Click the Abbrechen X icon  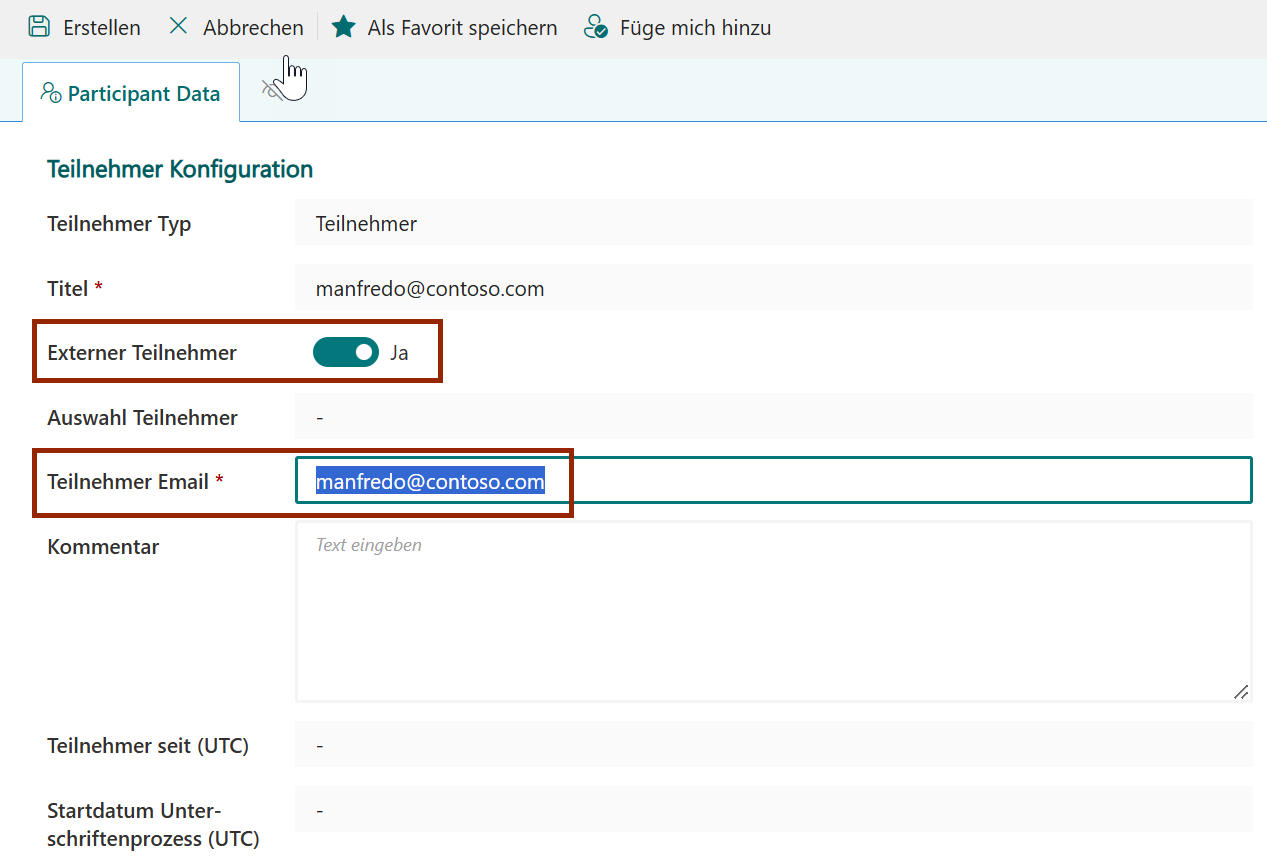179,27
